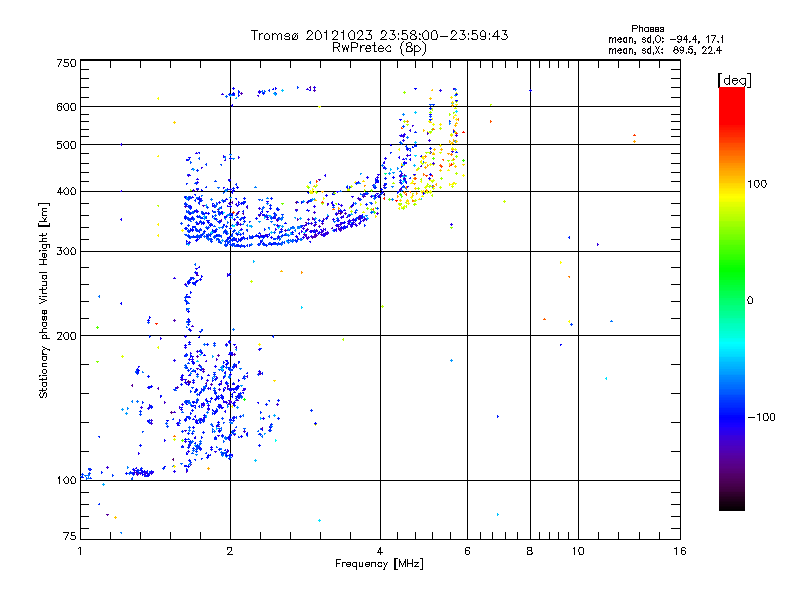Click the black bottom of the colorbar
This screenshot has width=800, height=600.
[x=732, y=503]
